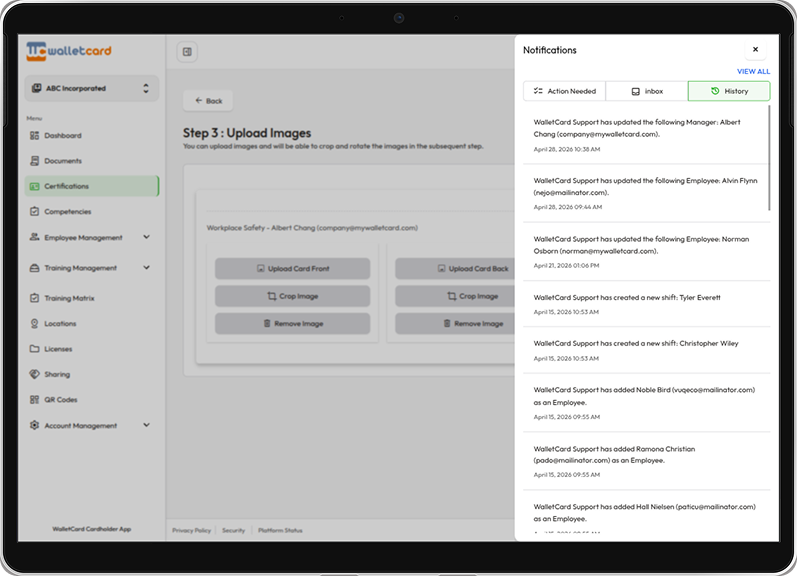Click the QR Codes icon

click(34, 400)
